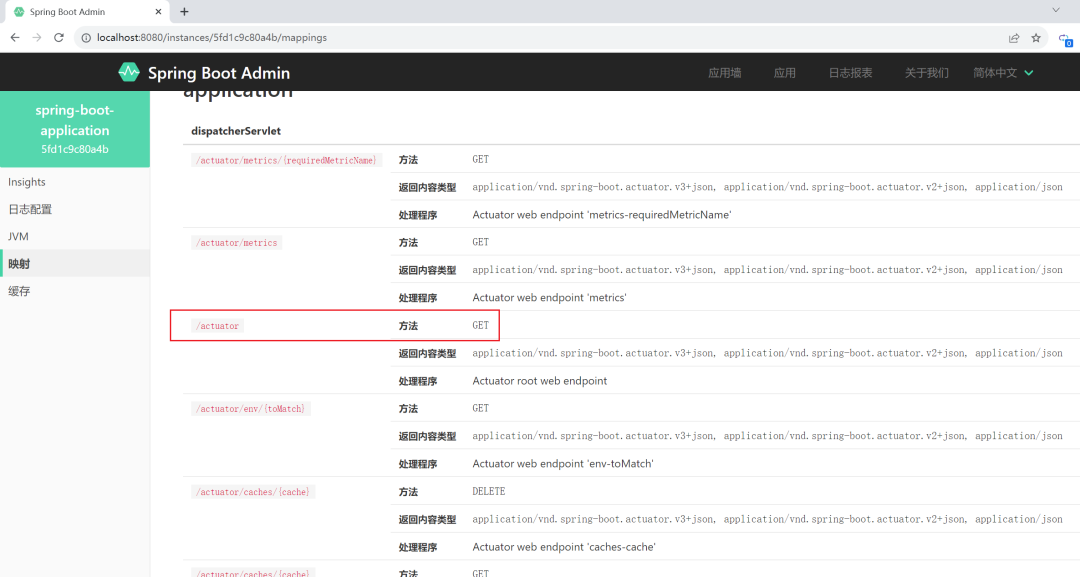Click instance ID 5fd1c9c80a4b in sidebar
Image resolution: width=1080 pixels, height=577 pixels.
75,149
